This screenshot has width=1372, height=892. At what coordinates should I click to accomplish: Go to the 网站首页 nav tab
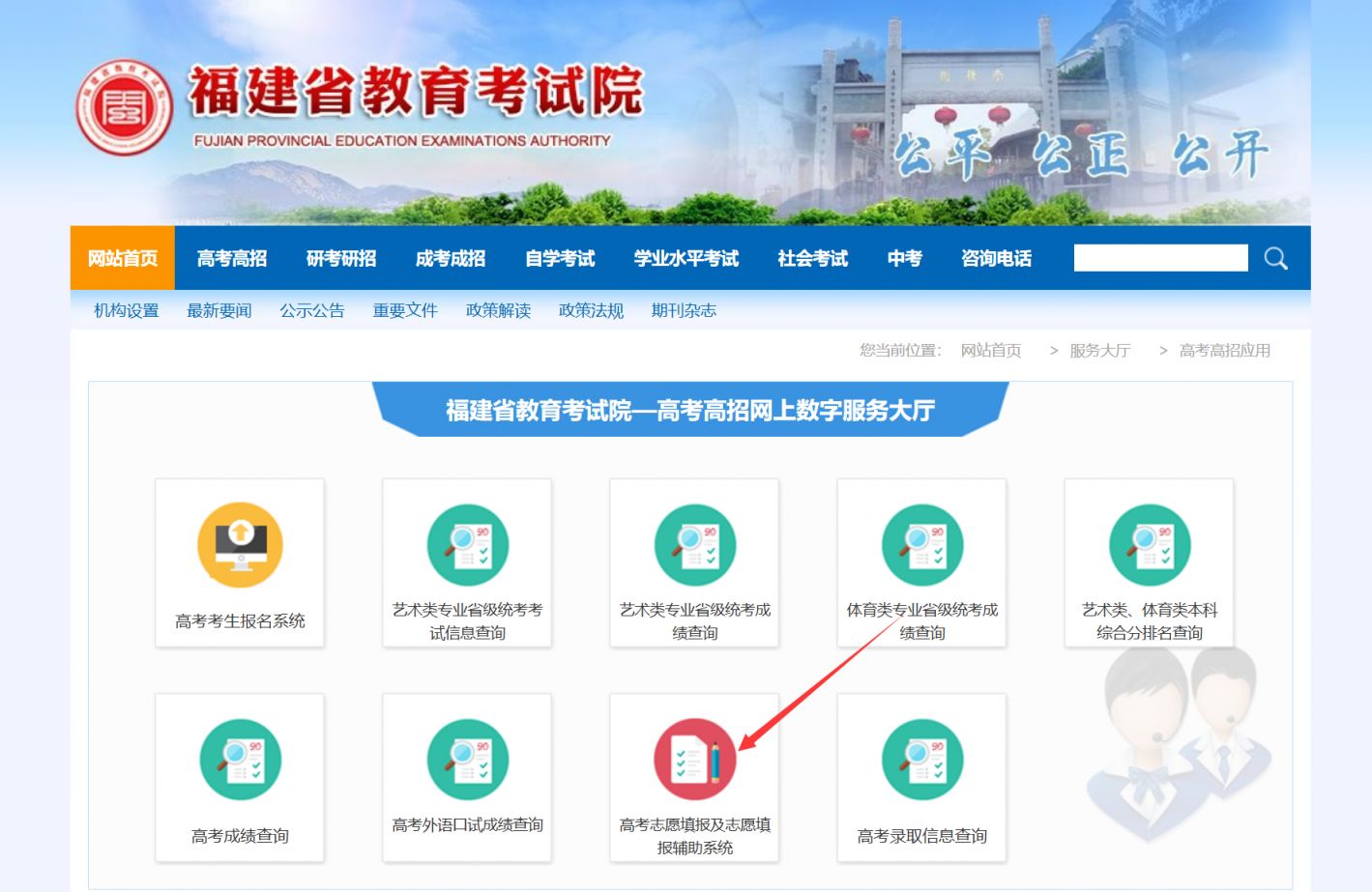(123, 258)
